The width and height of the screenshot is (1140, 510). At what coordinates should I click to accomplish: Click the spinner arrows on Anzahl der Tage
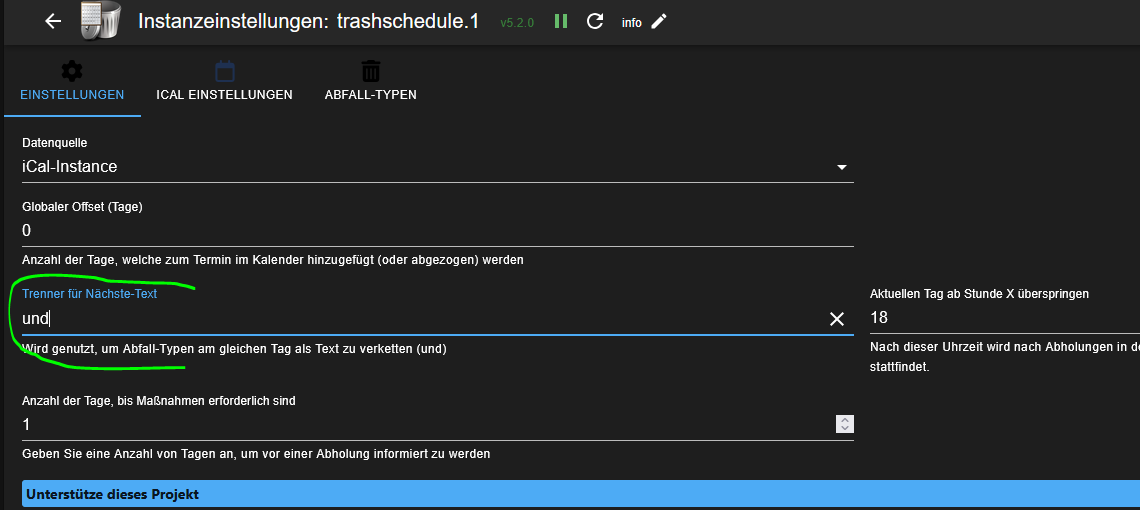click(x=844, y=424)
